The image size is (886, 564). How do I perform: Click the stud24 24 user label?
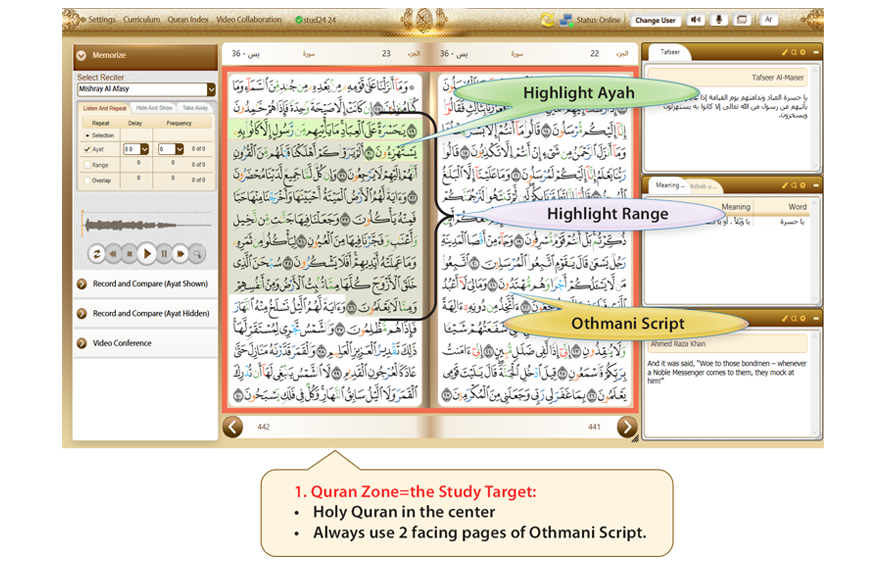(315, 20)
